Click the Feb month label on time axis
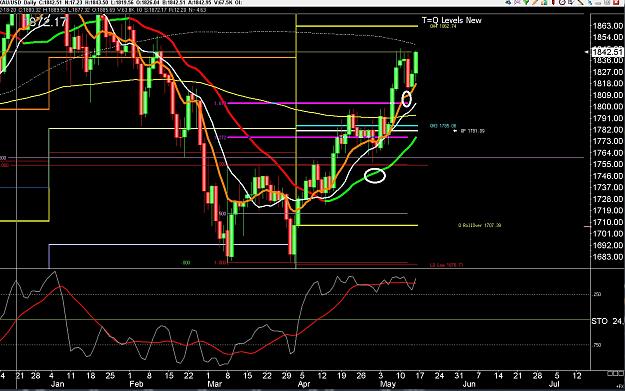Viewport: 625px width, 391px height. (136, 384)
